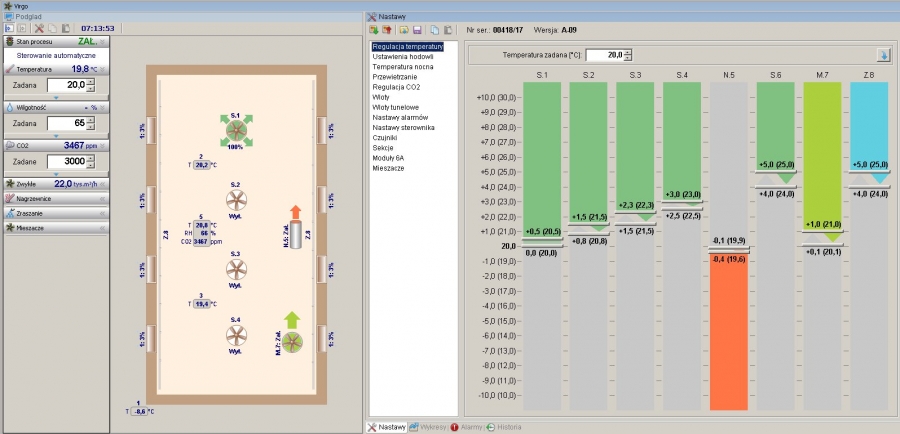Click the first icon in the Nastawy toolbar
This screenshot has width=900, height=434.
point(374,30)
